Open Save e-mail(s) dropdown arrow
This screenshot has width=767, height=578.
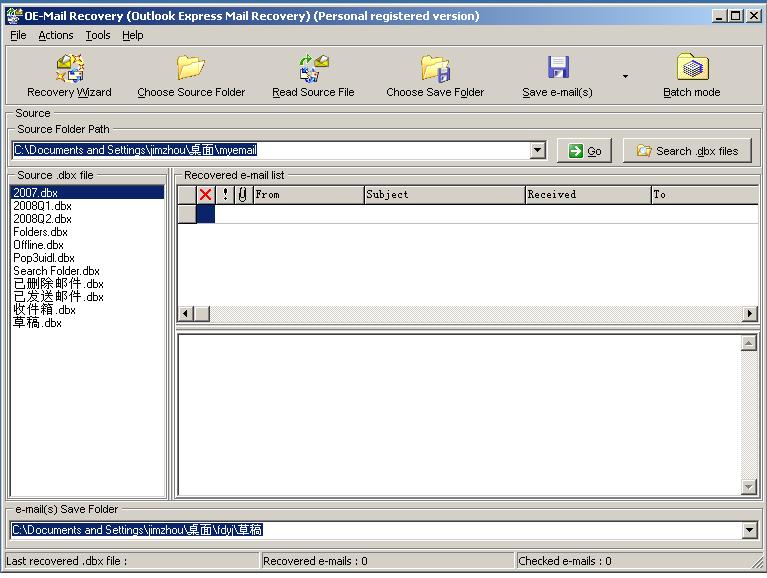(626, 76)
